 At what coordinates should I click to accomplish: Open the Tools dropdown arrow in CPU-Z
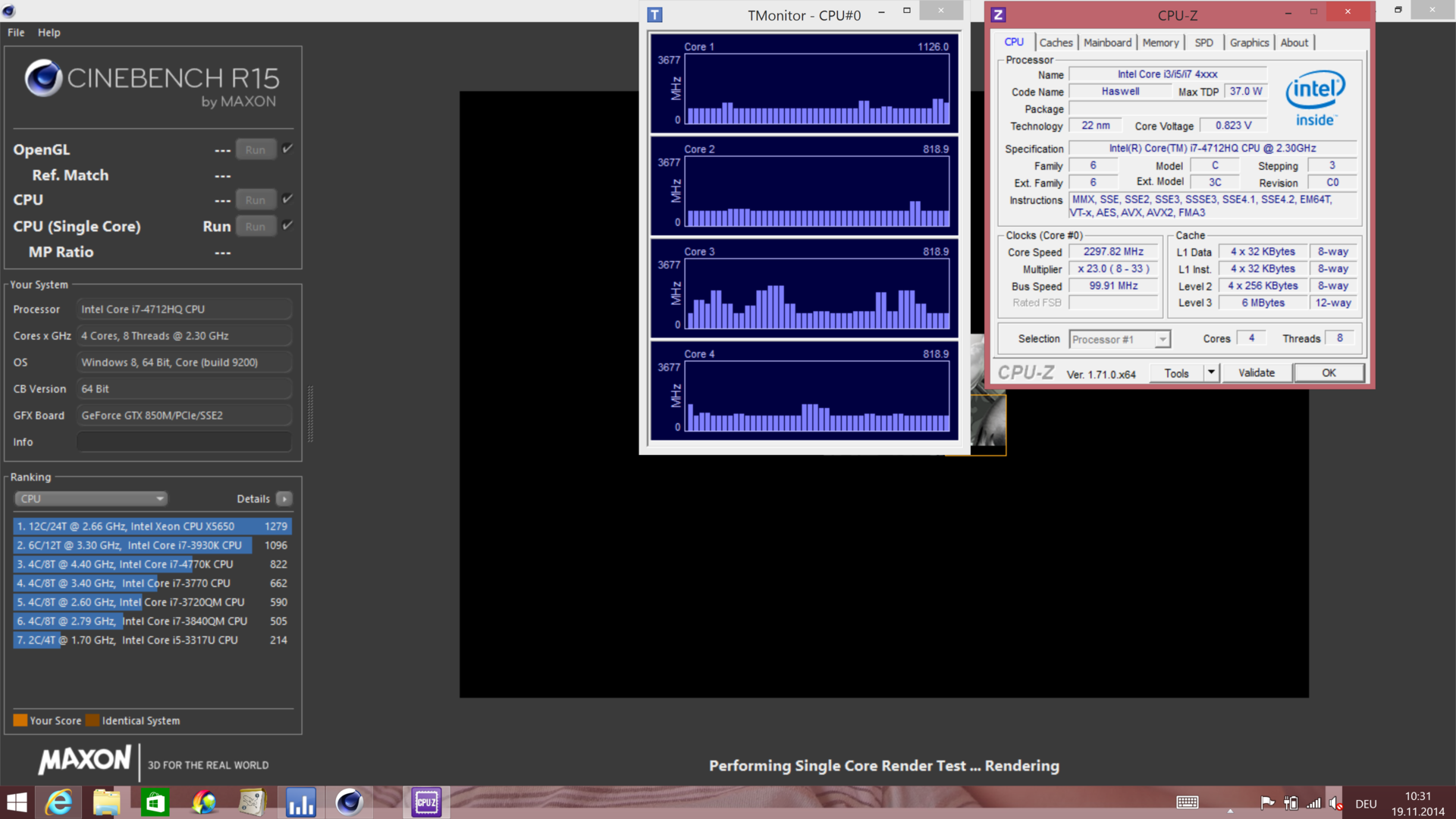(x=1211, y=372)
